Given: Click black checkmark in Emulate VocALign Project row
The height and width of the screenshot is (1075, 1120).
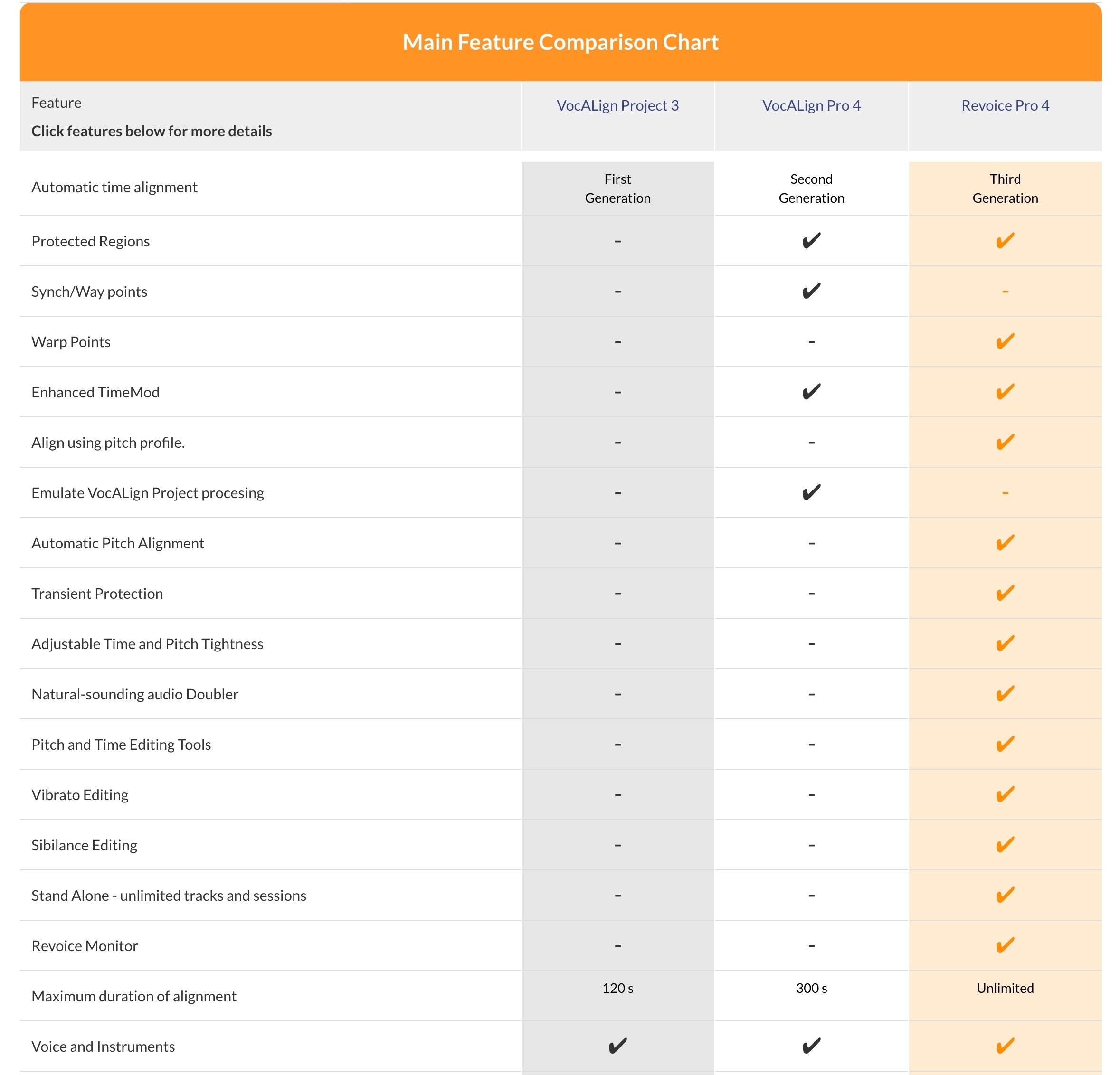Looking at the screenshot, I should point(811,492).
